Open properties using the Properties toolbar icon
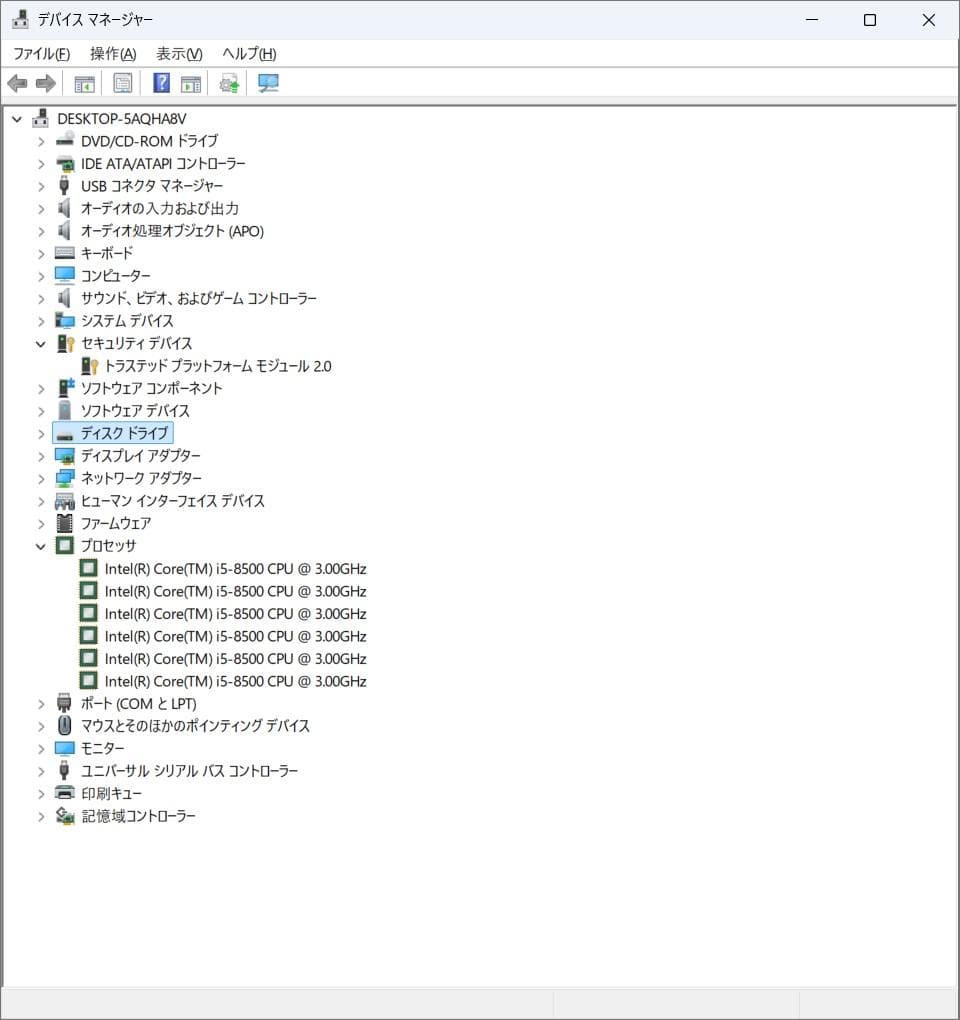960x1020 pixels. point(122,83)
